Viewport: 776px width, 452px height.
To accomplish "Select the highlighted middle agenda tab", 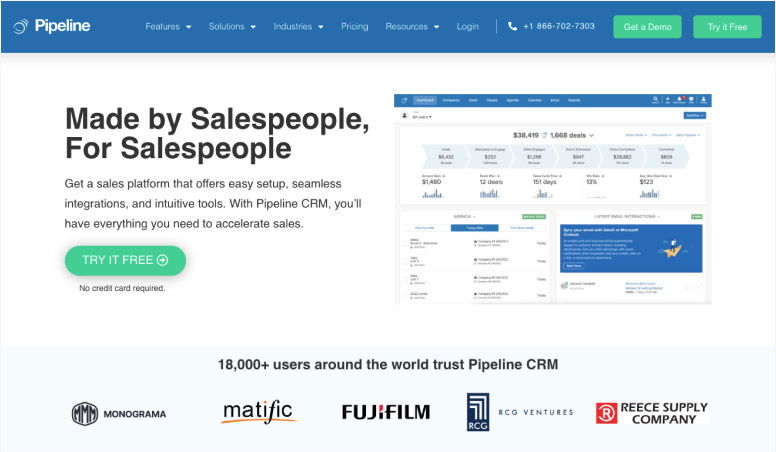I will click(475, 228).
